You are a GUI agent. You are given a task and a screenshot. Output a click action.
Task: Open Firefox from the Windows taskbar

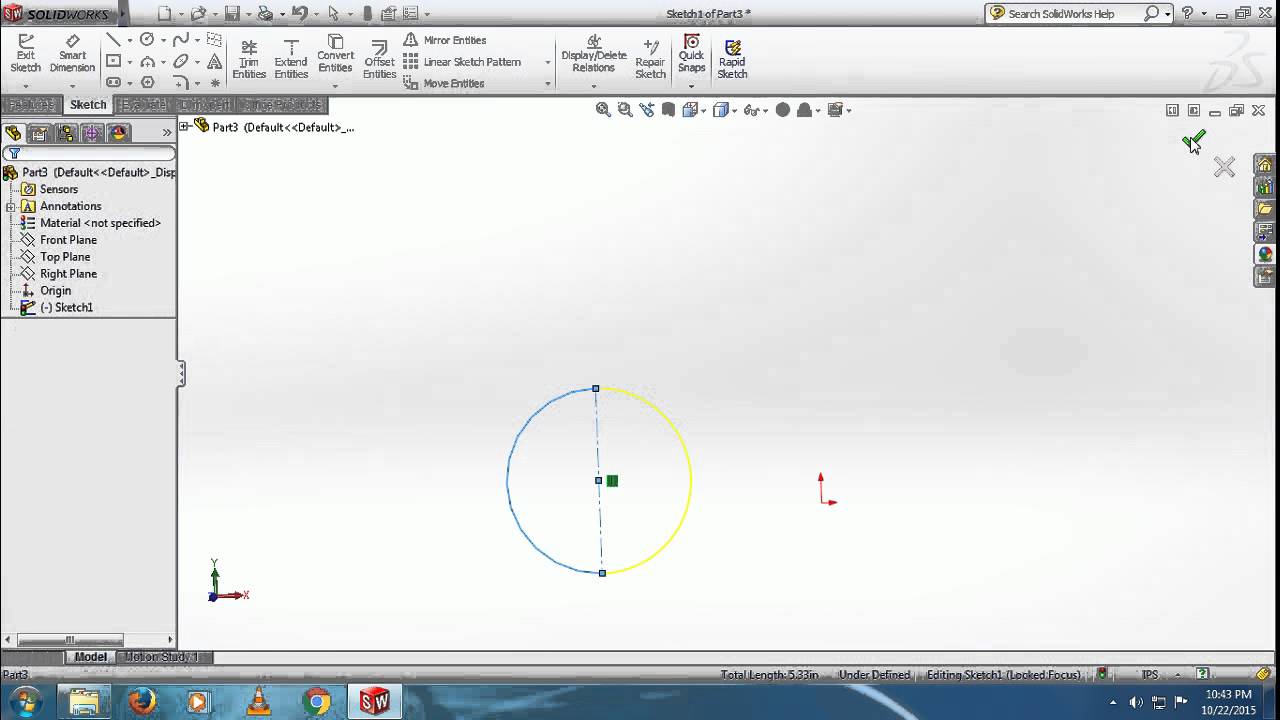(x=142, y=702)
